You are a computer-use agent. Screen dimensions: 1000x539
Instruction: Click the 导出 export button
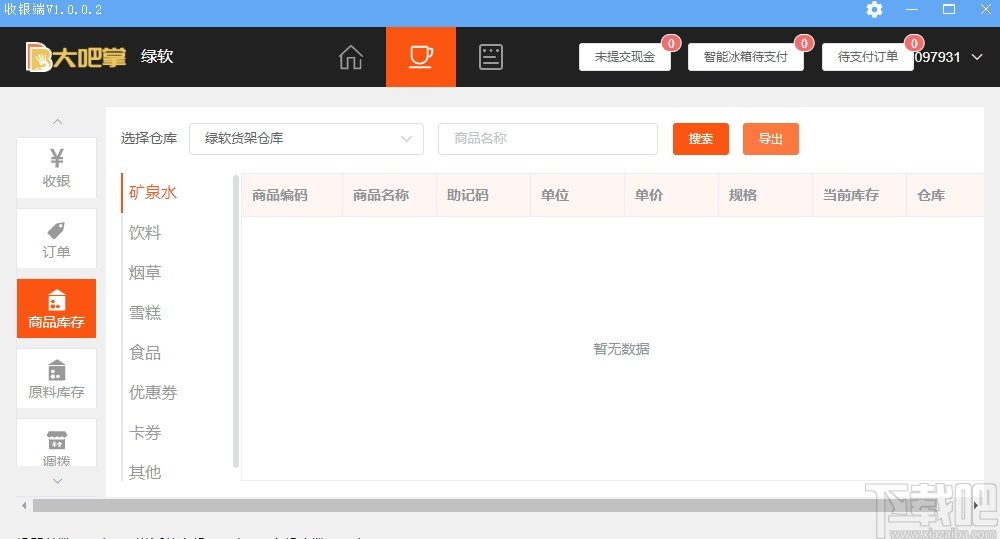point(770,138)
